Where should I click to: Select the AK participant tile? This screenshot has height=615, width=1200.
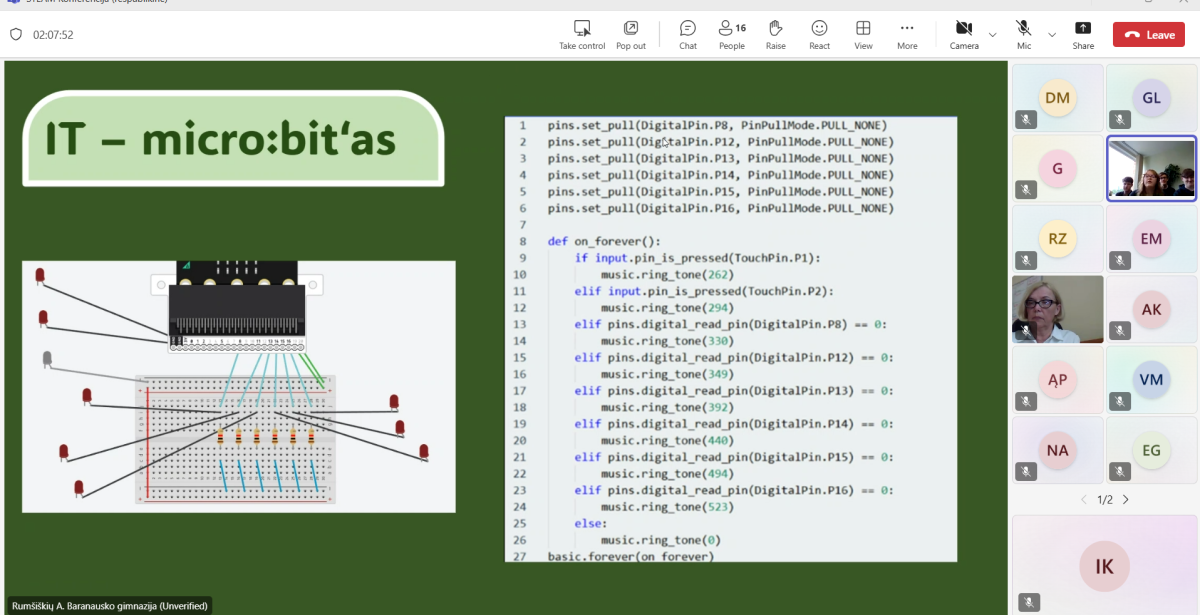[1152, 309]
